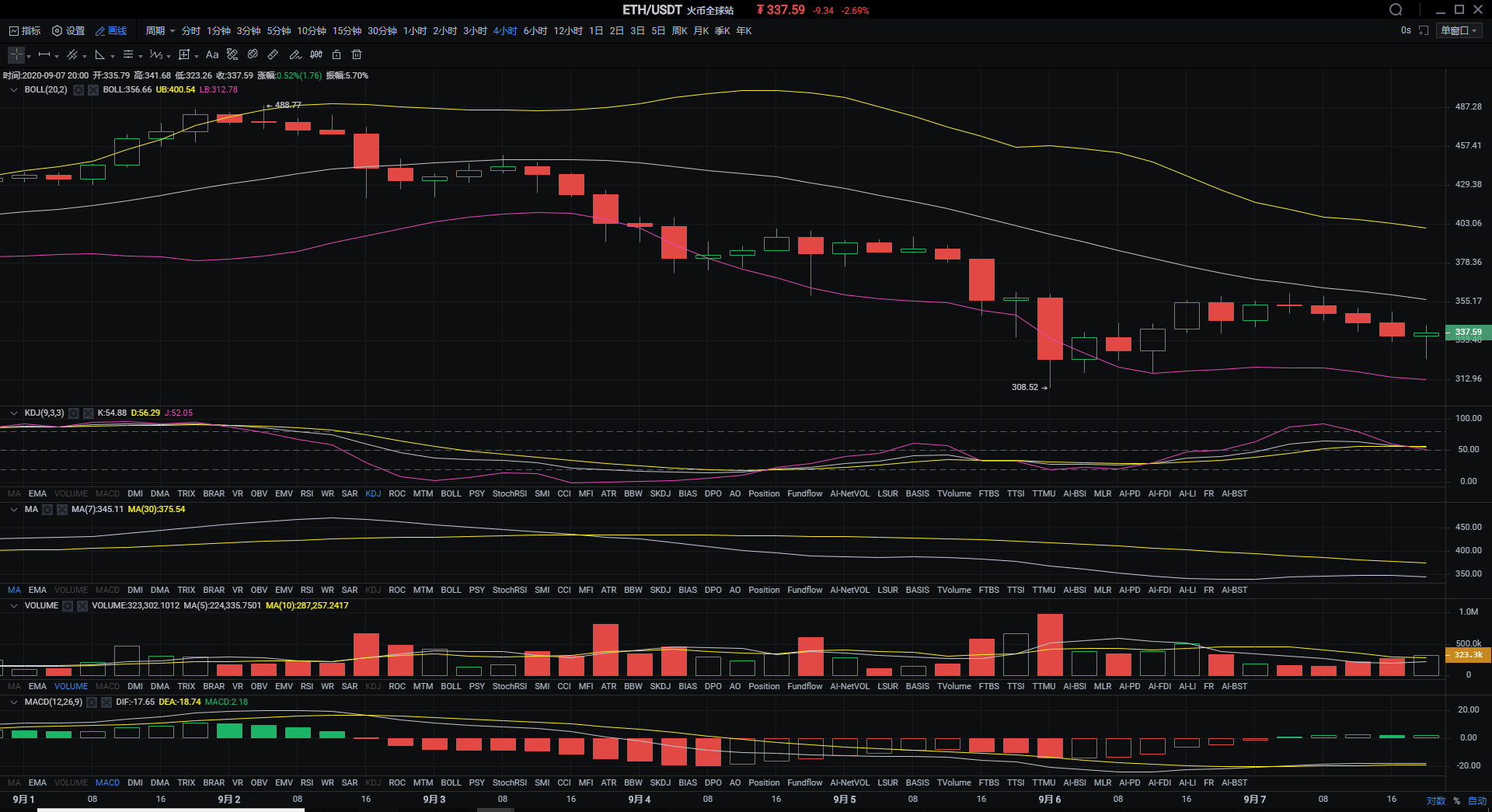Screen dimensions: 1492x812
Task: Click the trash icon to delete drawings
Action: [x=357, y=54]
